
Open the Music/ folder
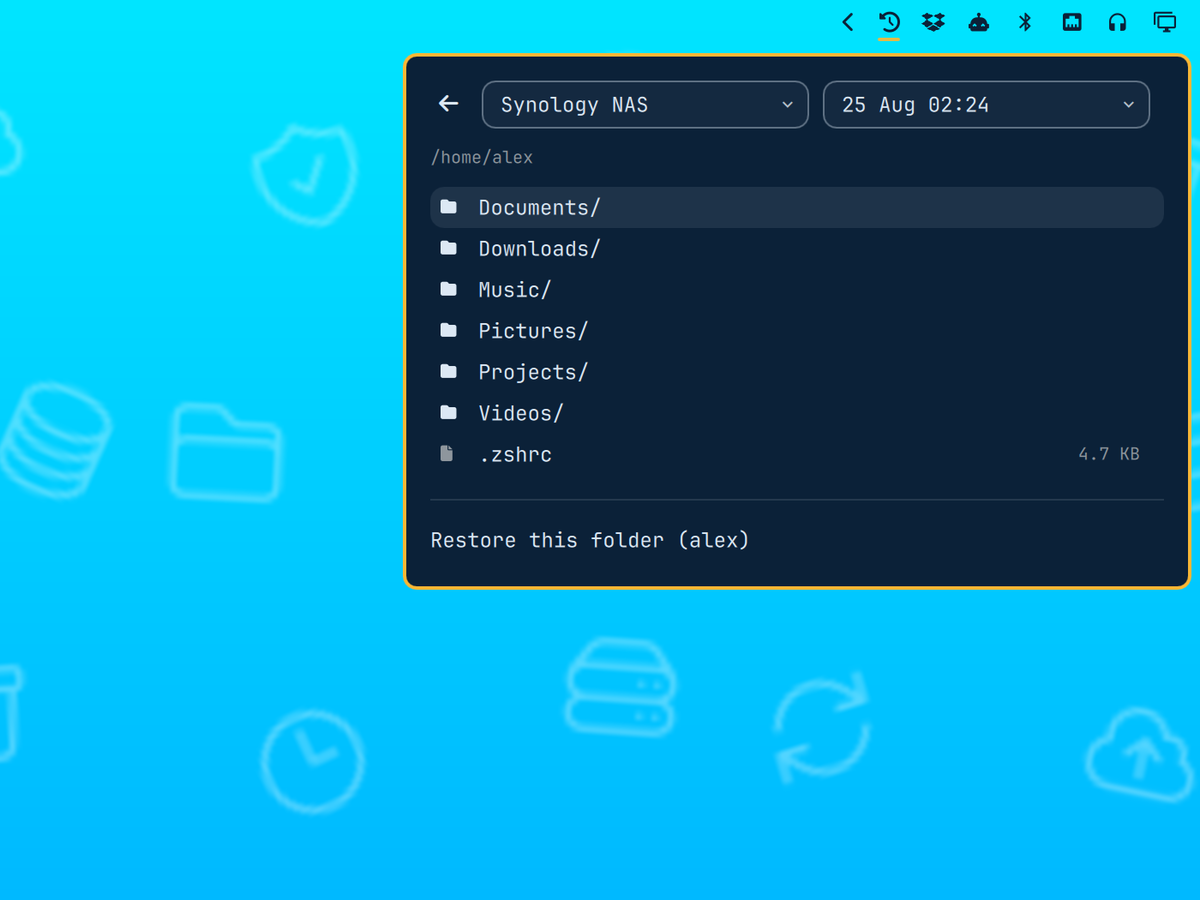pos(797,289)
